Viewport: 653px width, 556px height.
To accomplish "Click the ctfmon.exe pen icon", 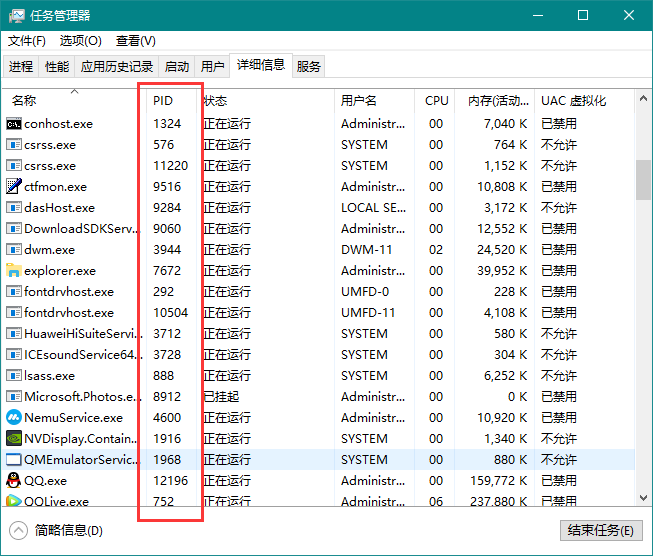I will tap(14, 187).
